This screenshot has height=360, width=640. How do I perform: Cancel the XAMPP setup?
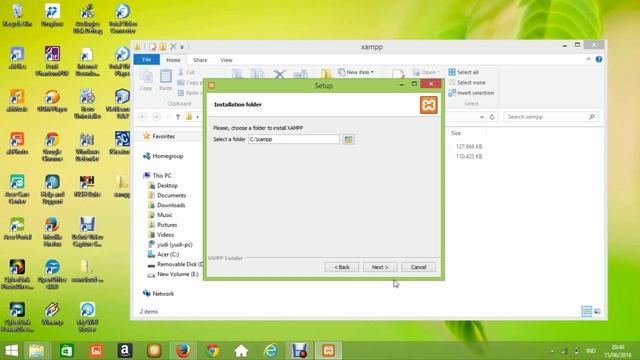(x=418, y=267)
